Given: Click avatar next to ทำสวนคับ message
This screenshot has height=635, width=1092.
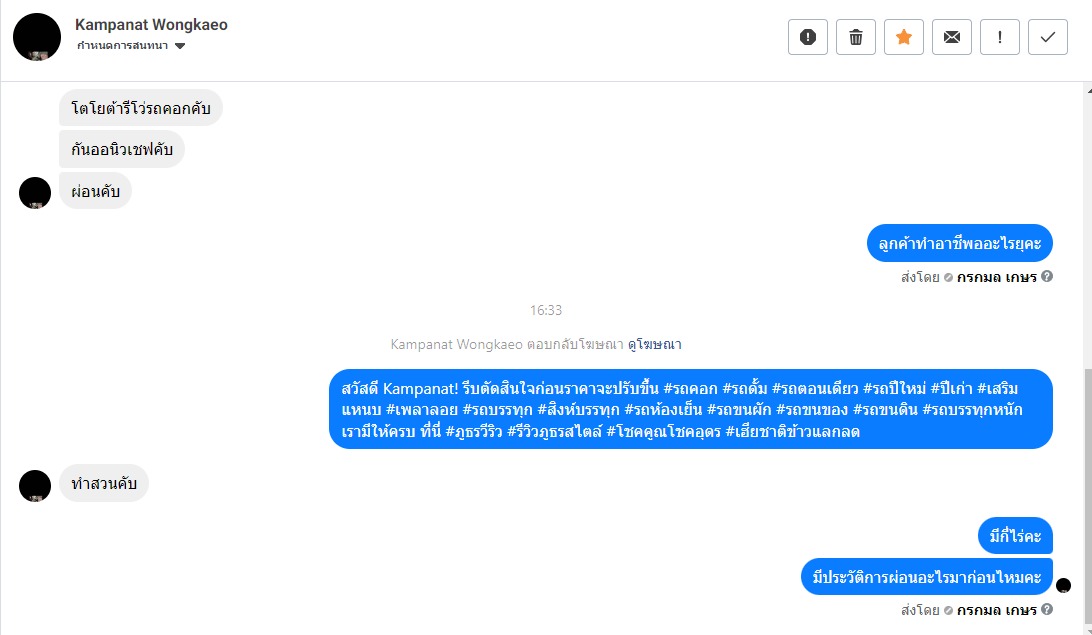Looking at the screenshot, I should 35,485.
